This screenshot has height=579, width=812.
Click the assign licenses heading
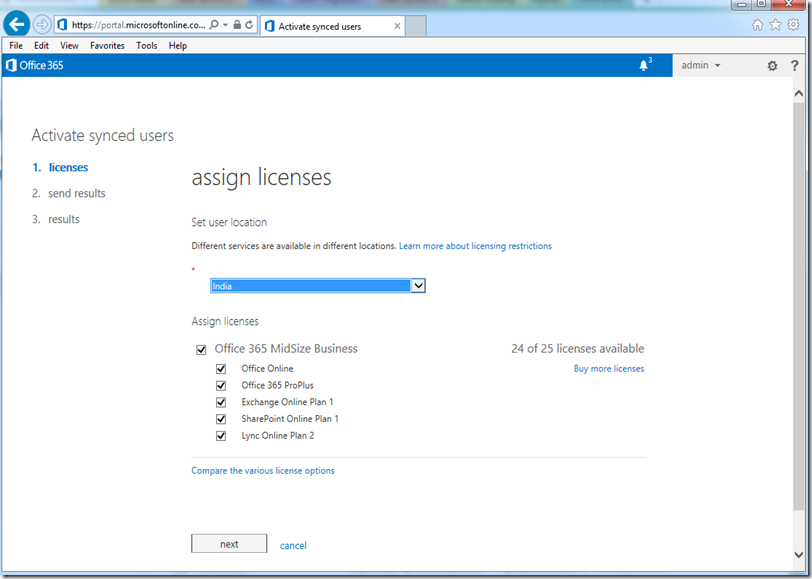(262, 177)
